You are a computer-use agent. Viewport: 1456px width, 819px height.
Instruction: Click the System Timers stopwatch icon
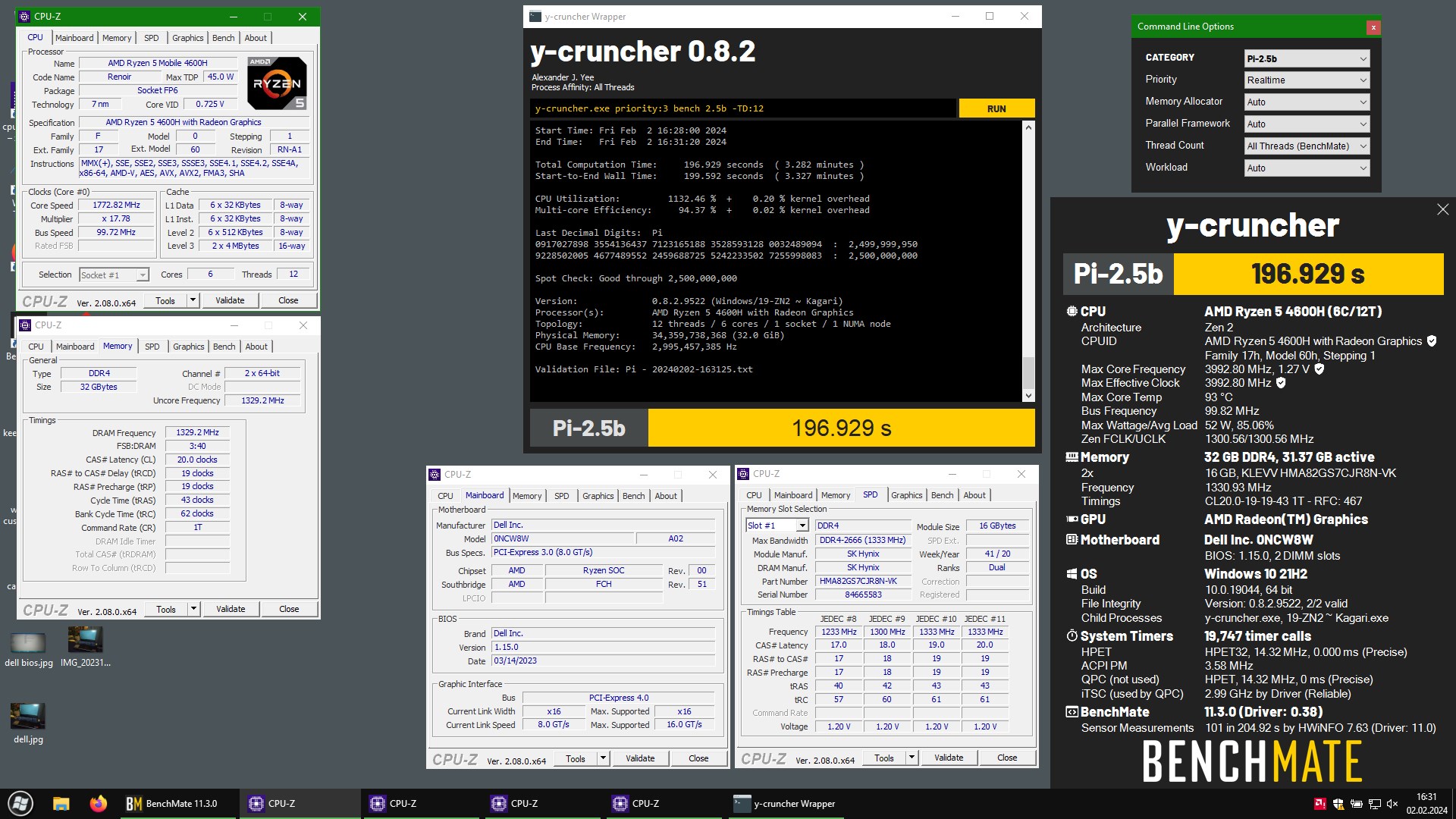[1072, 636]
